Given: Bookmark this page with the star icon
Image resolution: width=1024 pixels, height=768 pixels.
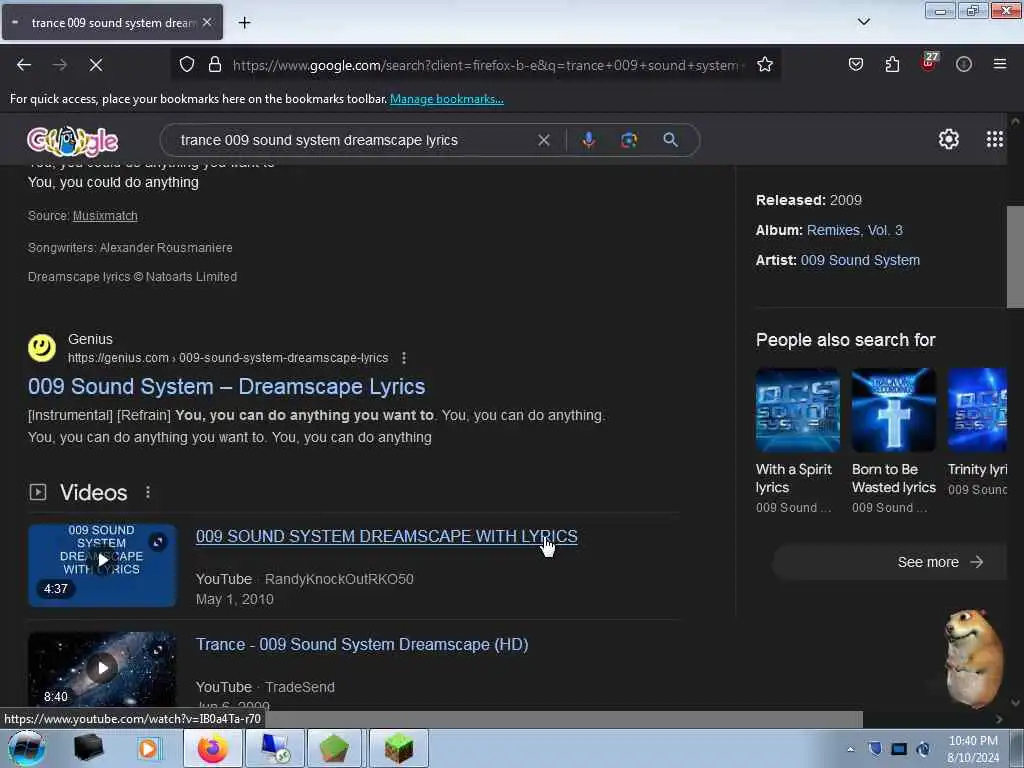Looking at the screenshot, I should [765, 65].
